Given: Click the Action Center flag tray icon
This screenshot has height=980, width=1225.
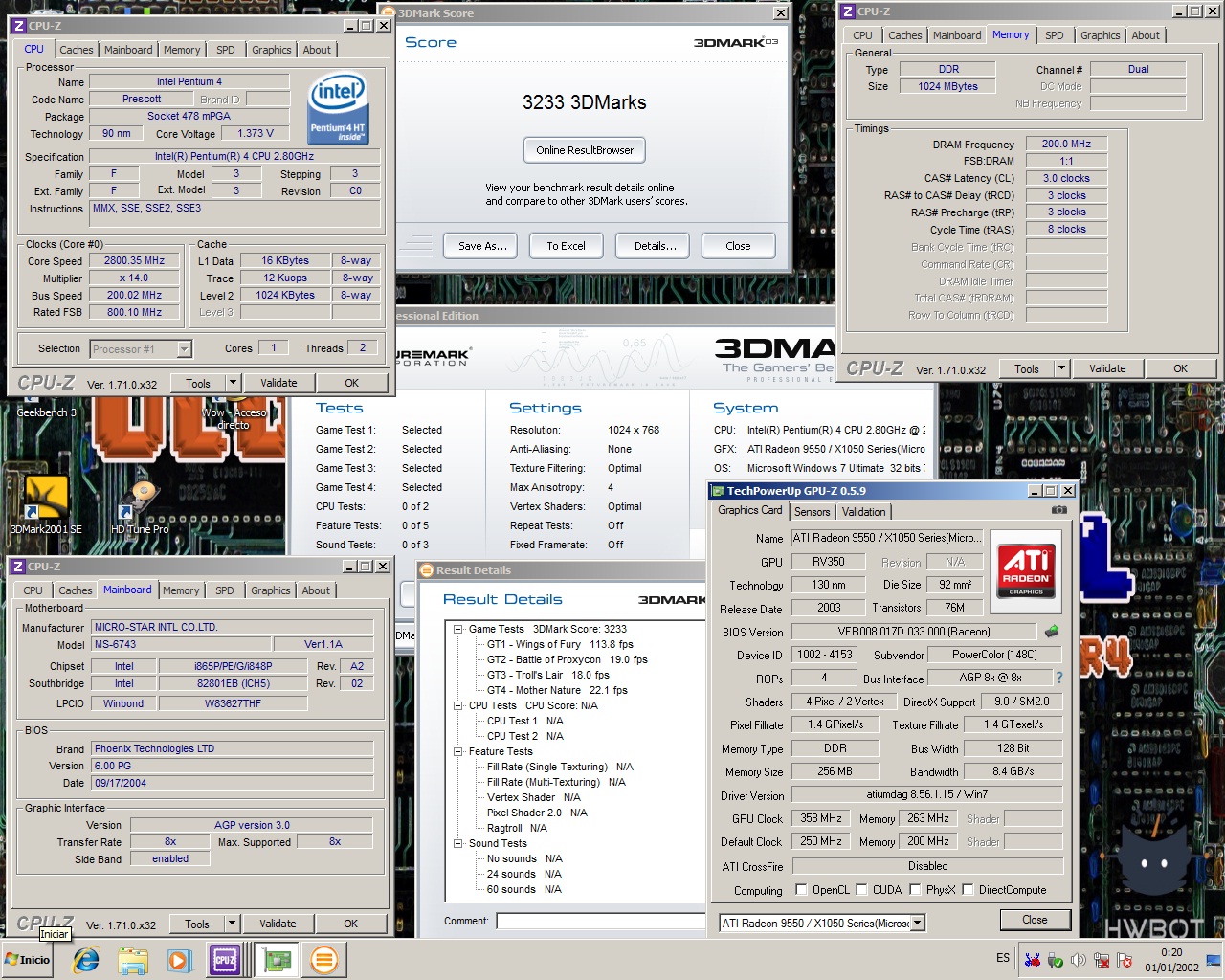Looking at the screenshot, I should pos(1125,960).
